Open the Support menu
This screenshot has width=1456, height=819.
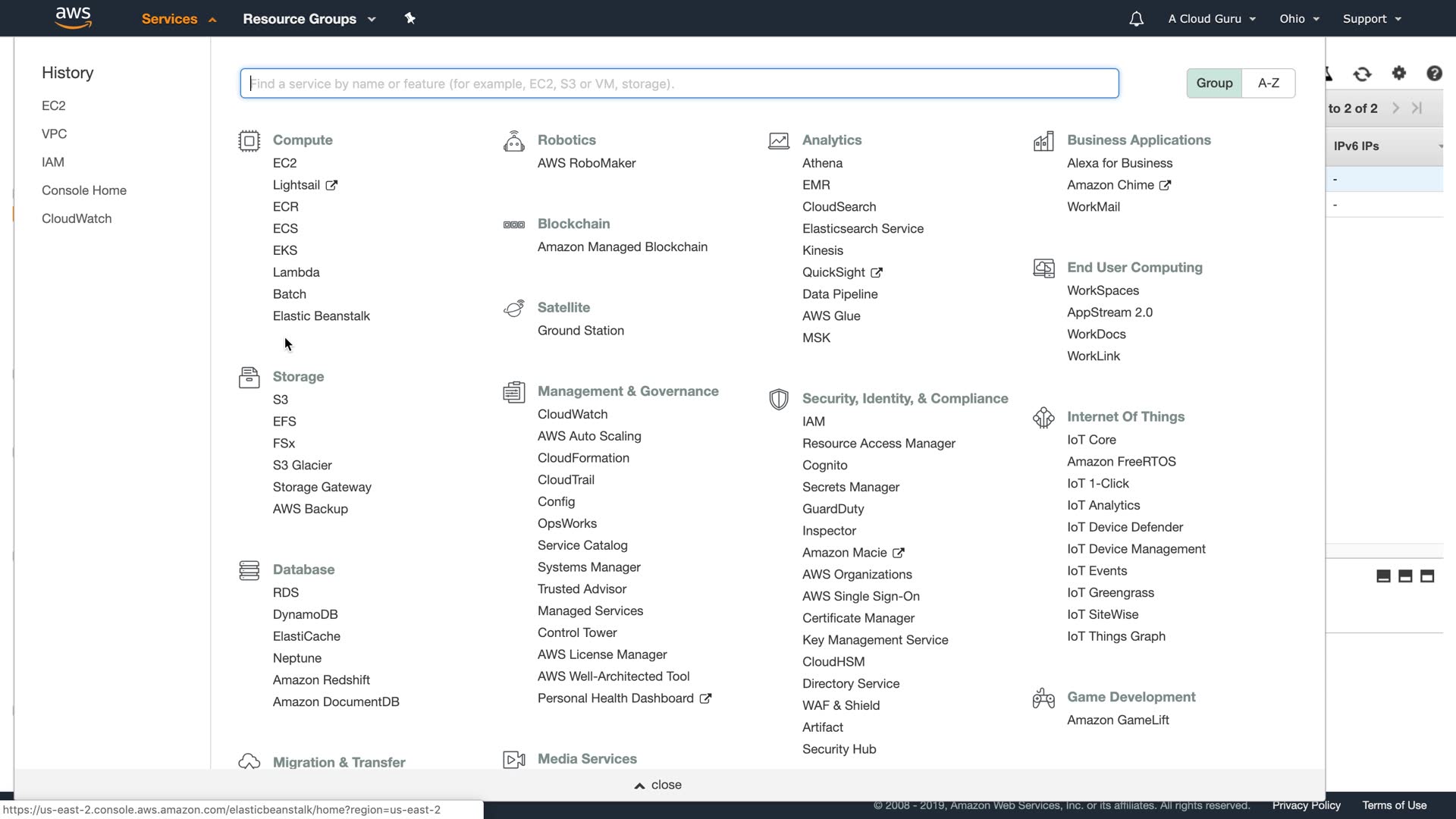point(1372,19)
